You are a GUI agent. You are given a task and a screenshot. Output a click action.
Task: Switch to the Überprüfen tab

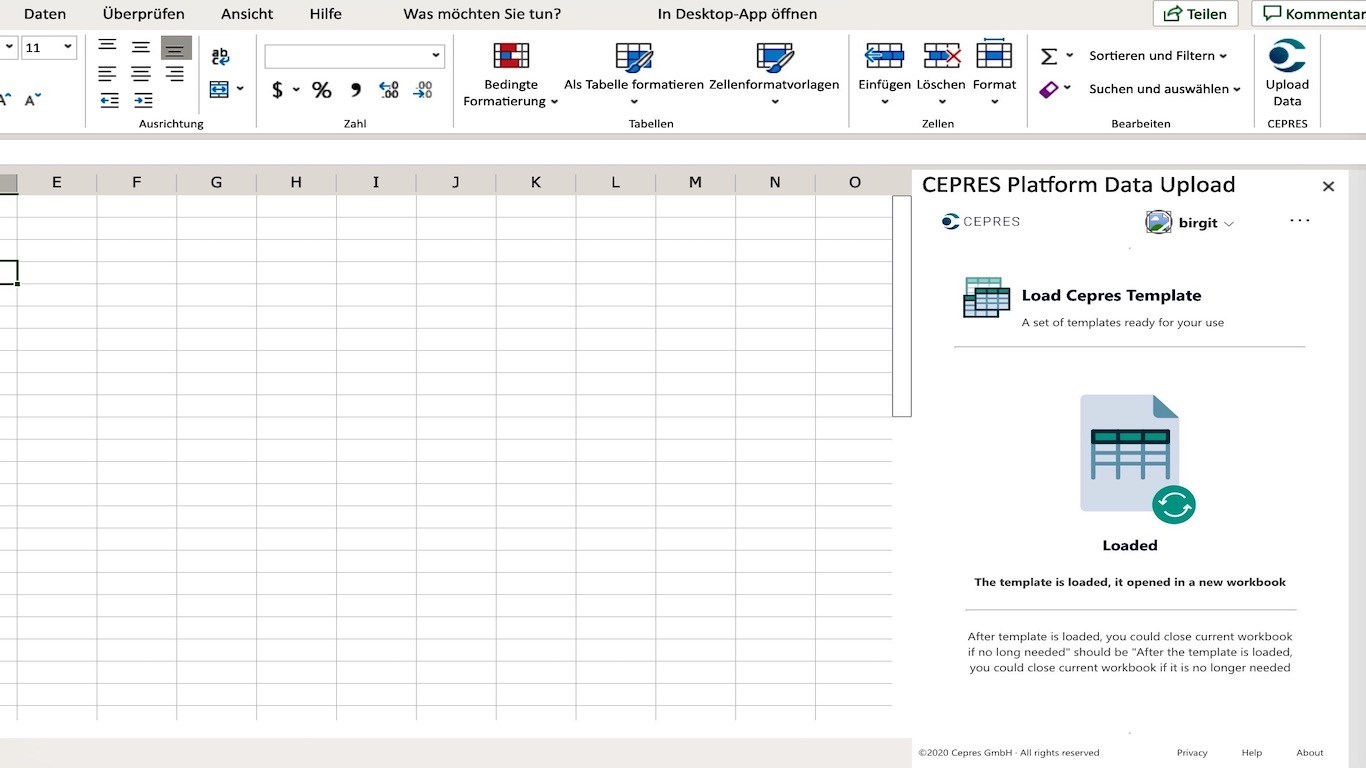tap(143, 14)
